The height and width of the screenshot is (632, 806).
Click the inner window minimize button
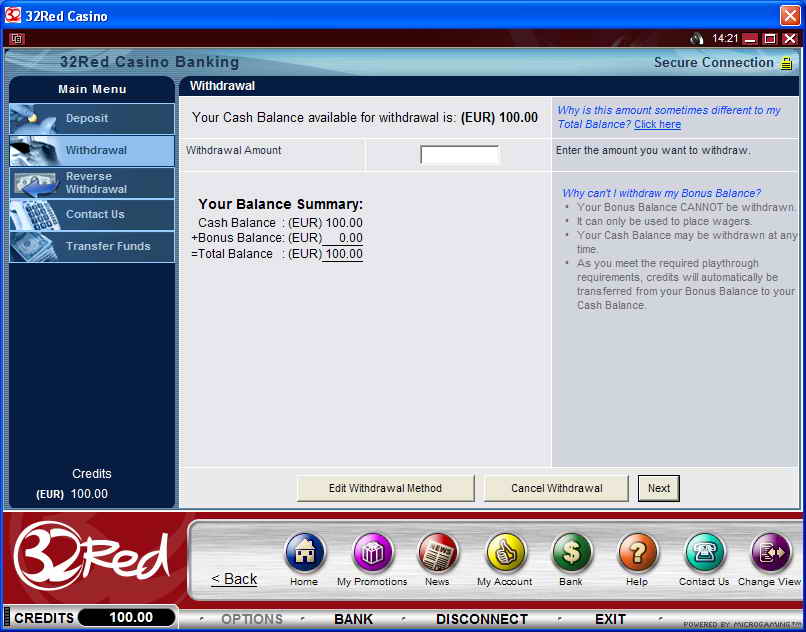click(750, 39)
